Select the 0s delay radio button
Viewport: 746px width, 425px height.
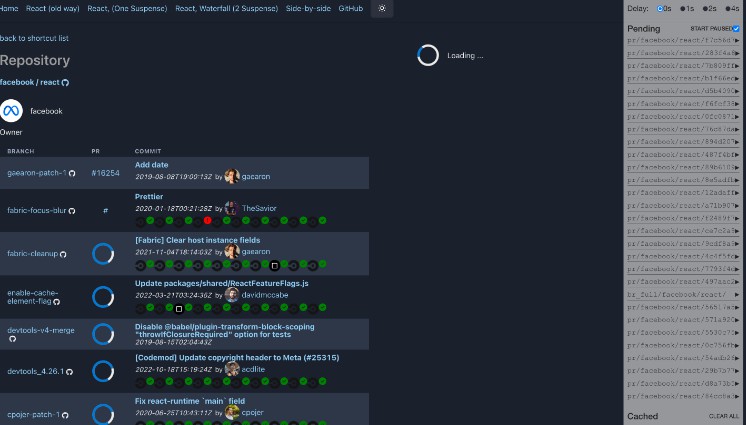click(662, 8)
